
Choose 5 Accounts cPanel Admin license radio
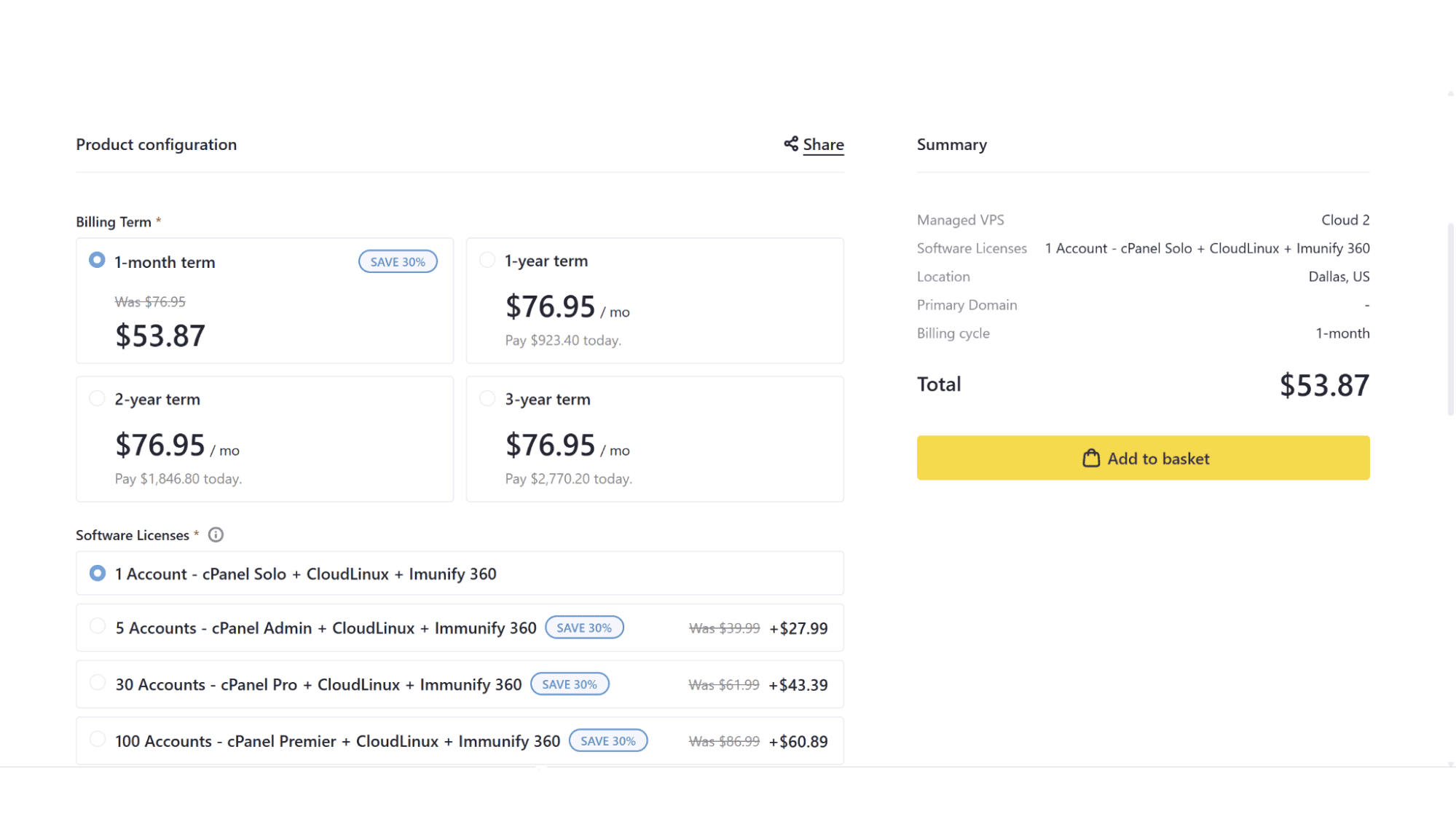point(97,626)
